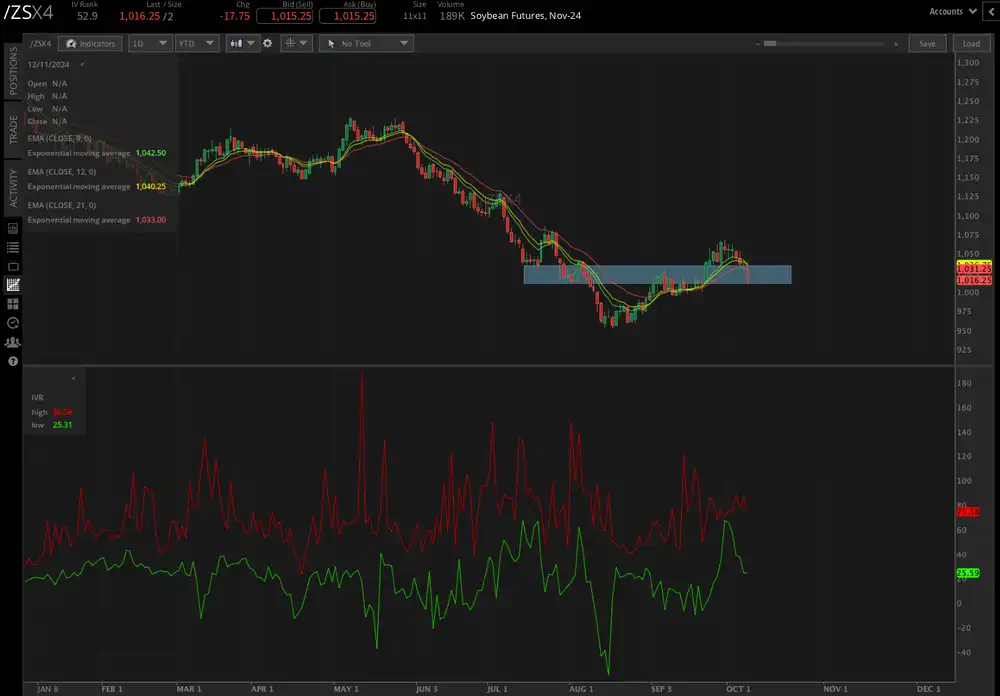Open the people/follow sidebar icon
This screenshot has height=696, width=1000.
[13, 342]
